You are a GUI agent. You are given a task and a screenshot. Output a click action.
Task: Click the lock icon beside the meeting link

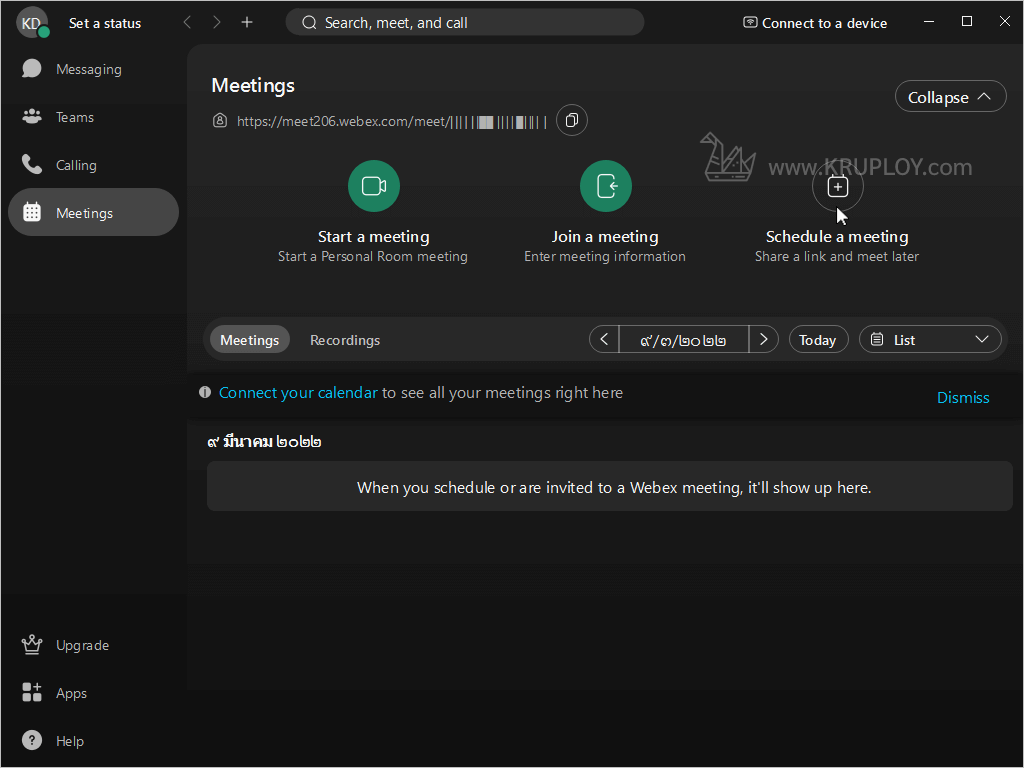coord(220,121)
